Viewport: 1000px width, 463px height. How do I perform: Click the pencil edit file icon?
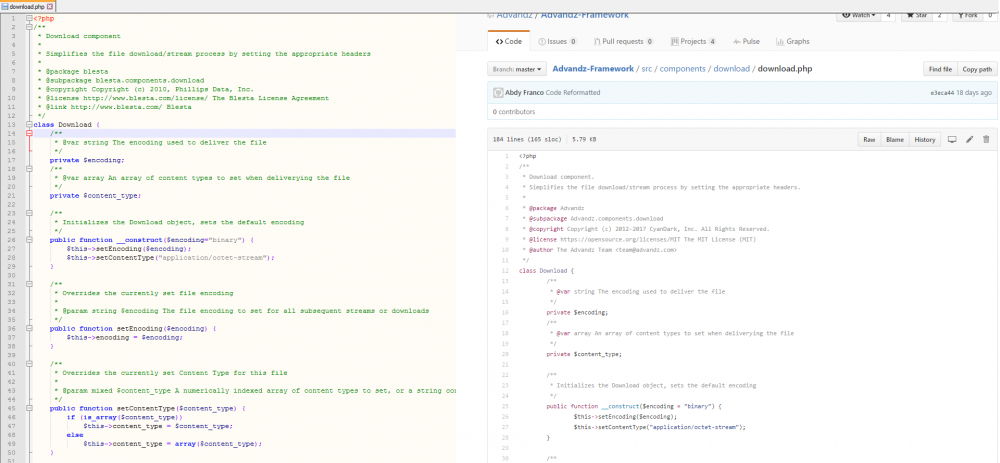(x=969, y=140)
